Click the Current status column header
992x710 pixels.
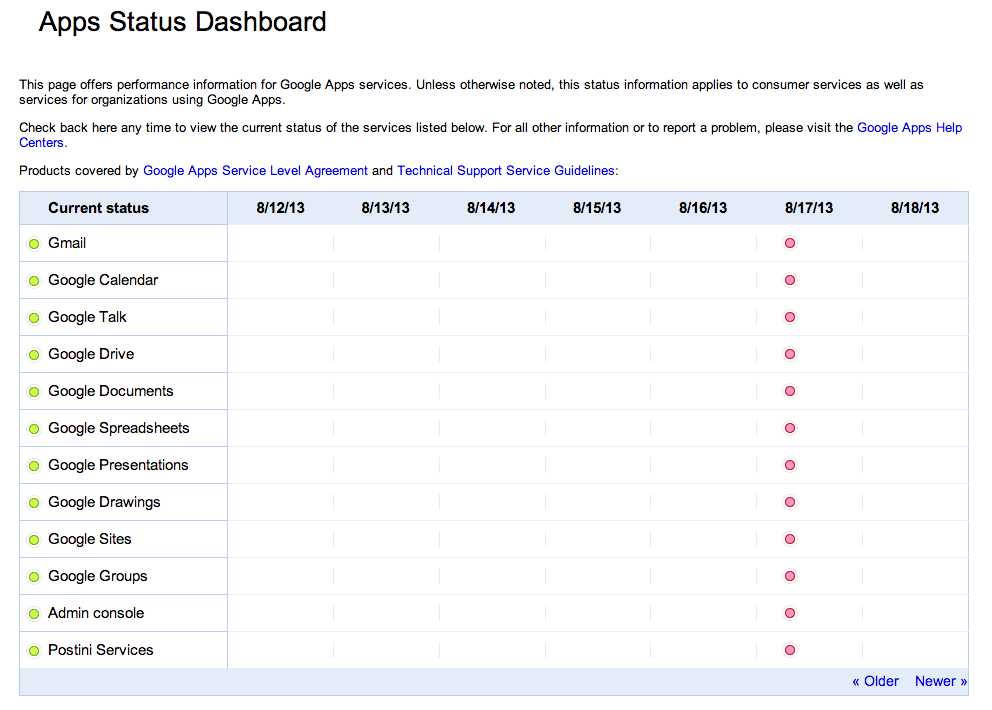[98, 208]
